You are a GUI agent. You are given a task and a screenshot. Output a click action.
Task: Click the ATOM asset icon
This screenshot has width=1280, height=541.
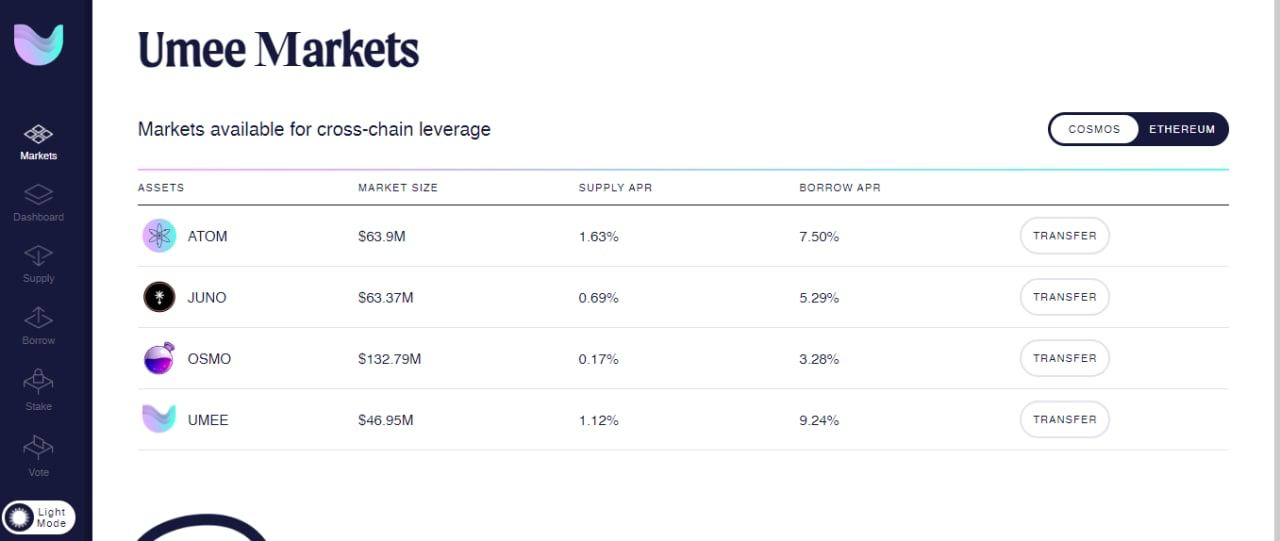click(x=159, y=236)
